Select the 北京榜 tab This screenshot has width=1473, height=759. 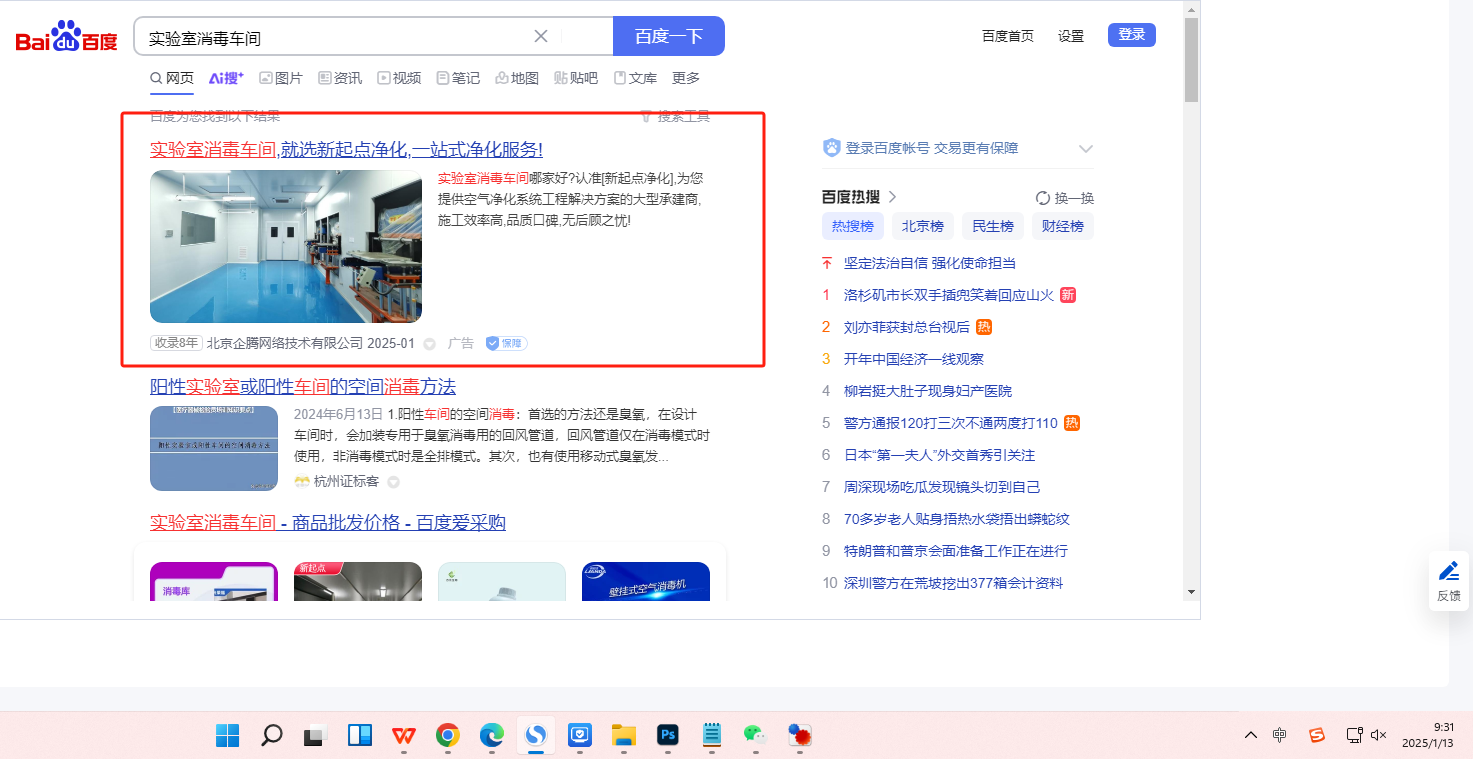923,226
